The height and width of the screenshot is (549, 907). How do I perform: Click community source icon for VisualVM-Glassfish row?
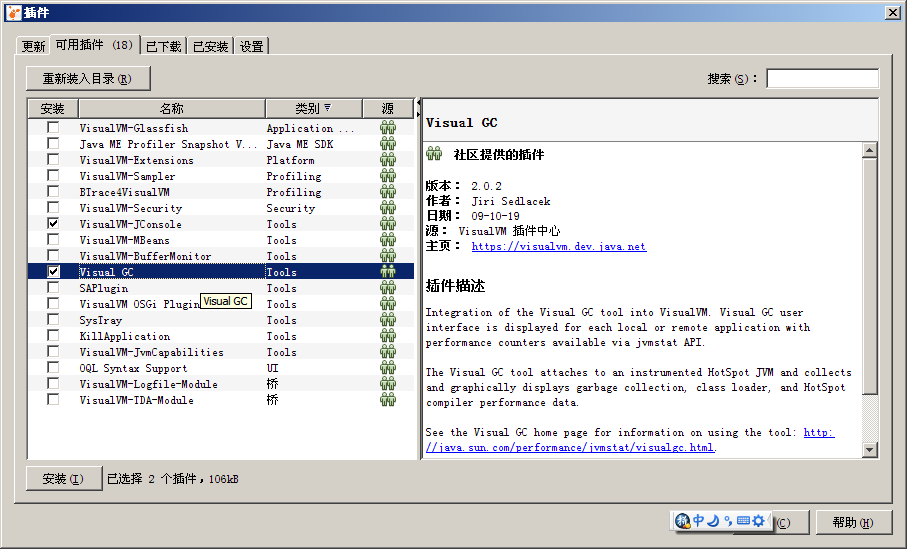click(x=388, y=128)
